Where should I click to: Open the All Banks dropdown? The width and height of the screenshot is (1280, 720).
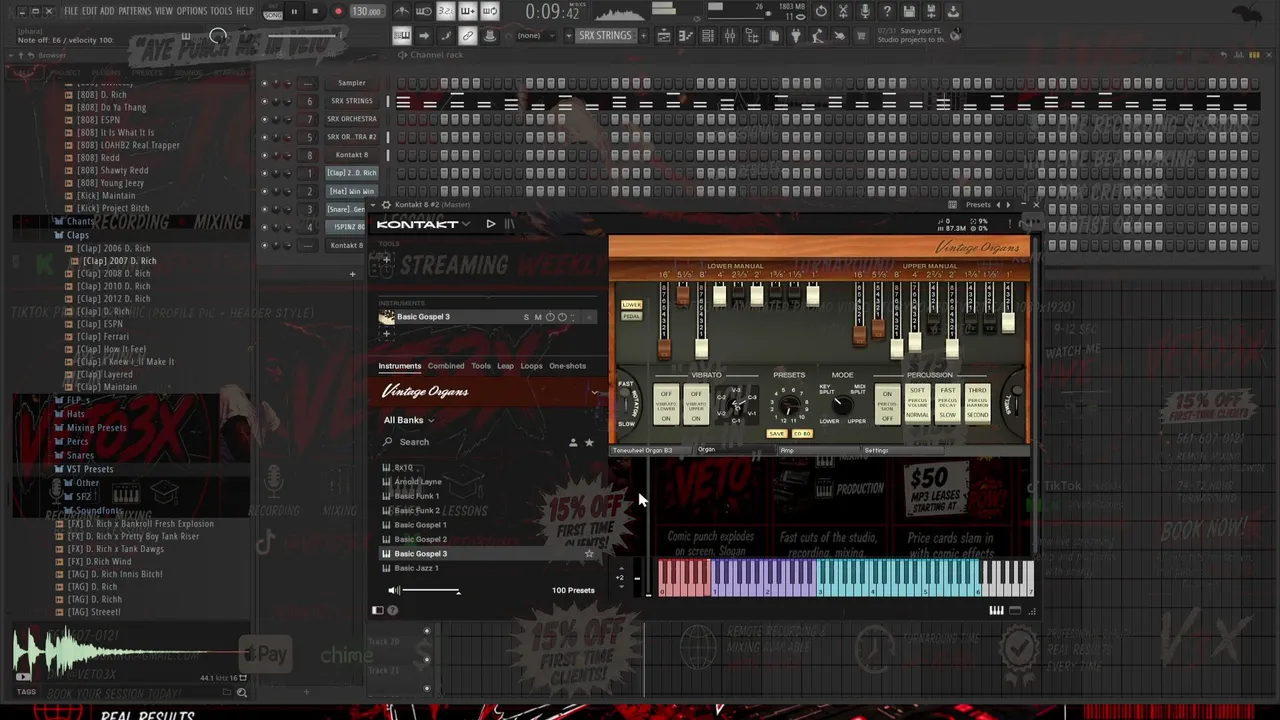pos(409,420)
